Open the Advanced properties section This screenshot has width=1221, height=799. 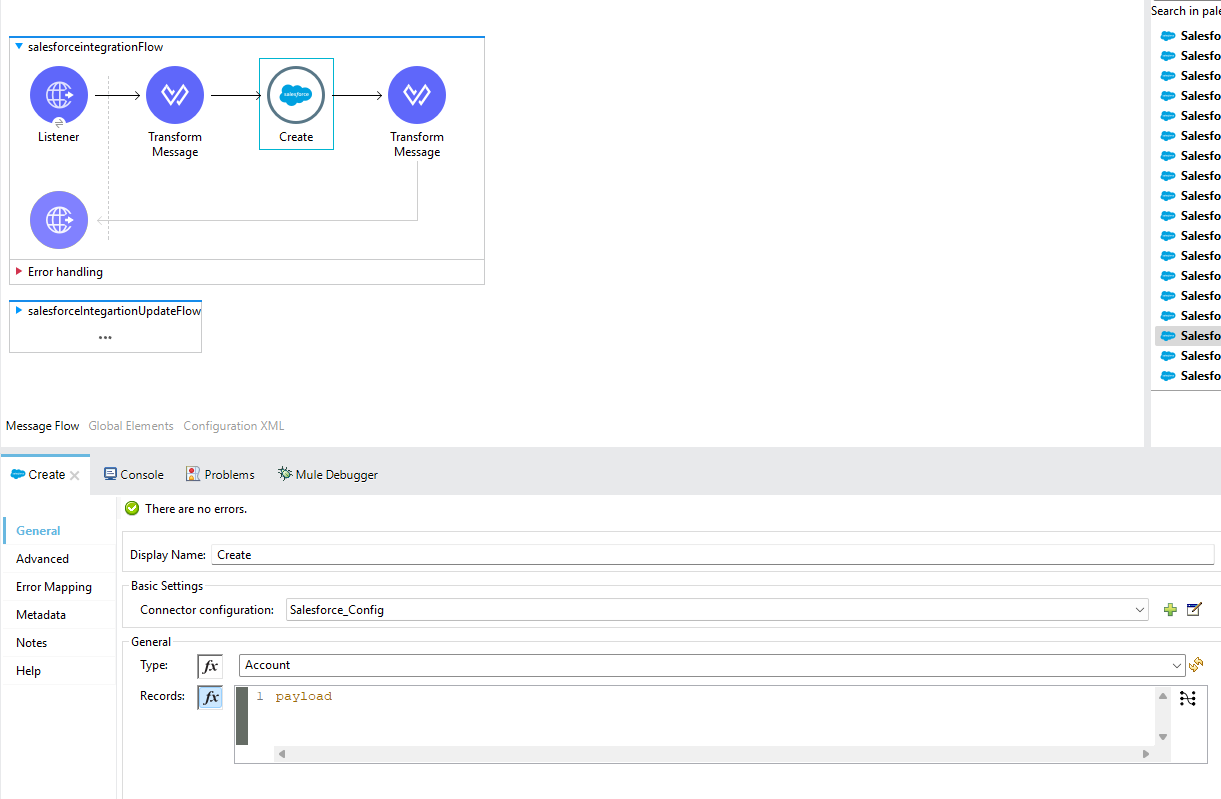click(43, 559)
